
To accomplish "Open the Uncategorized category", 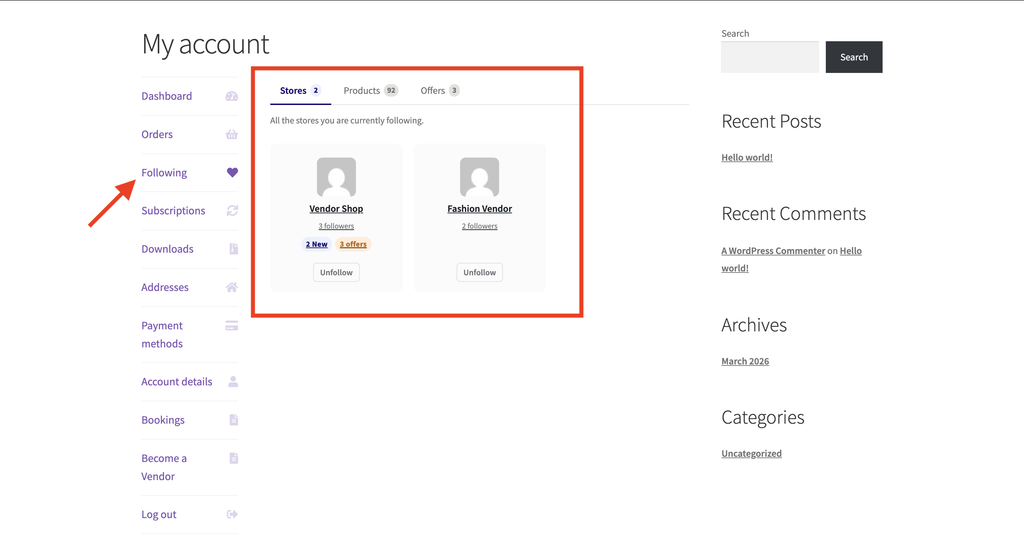I will [751, 454].
